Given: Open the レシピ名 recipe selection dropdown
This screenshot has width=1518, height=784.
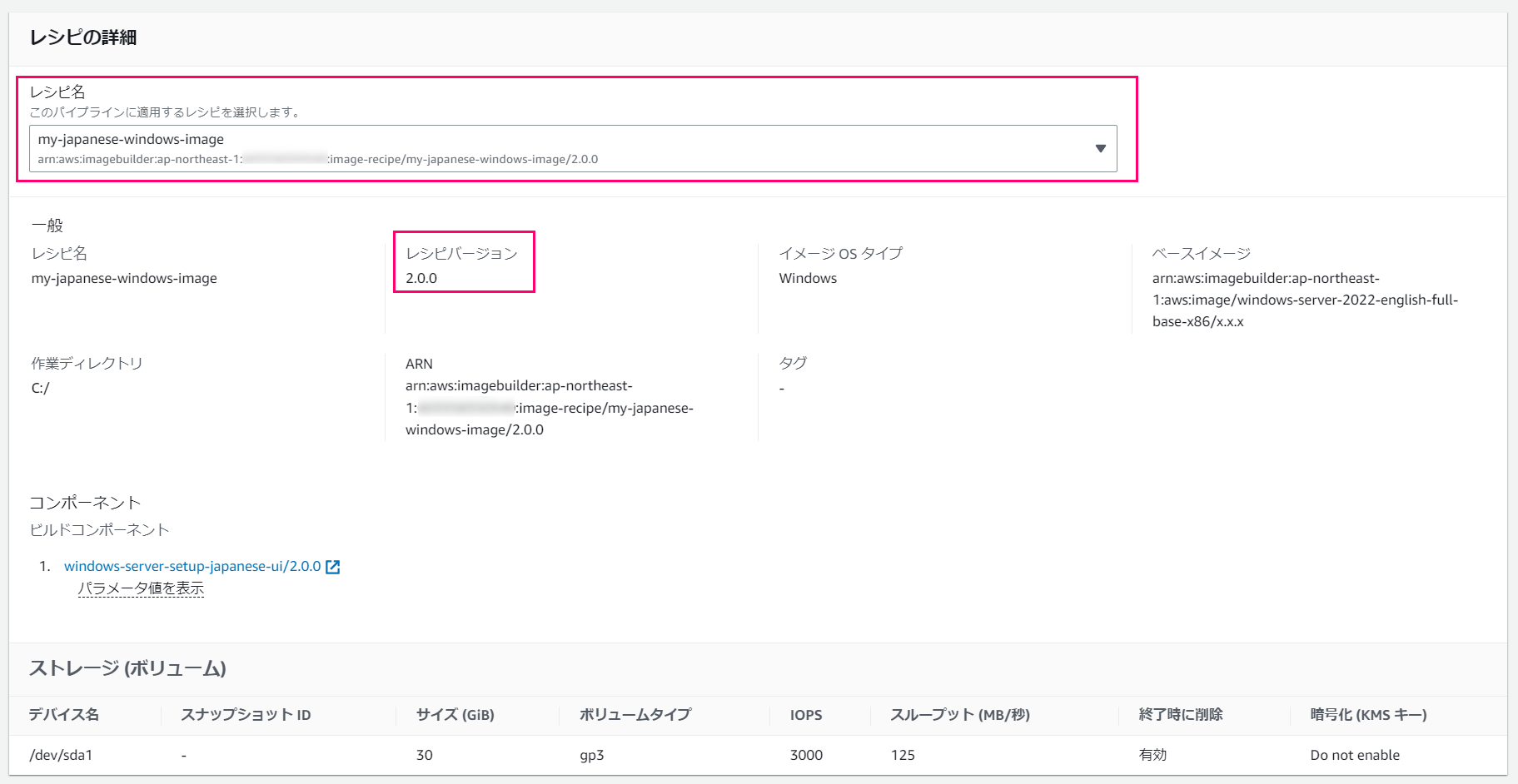Looking at the screenshot, I should coord(572,149).
